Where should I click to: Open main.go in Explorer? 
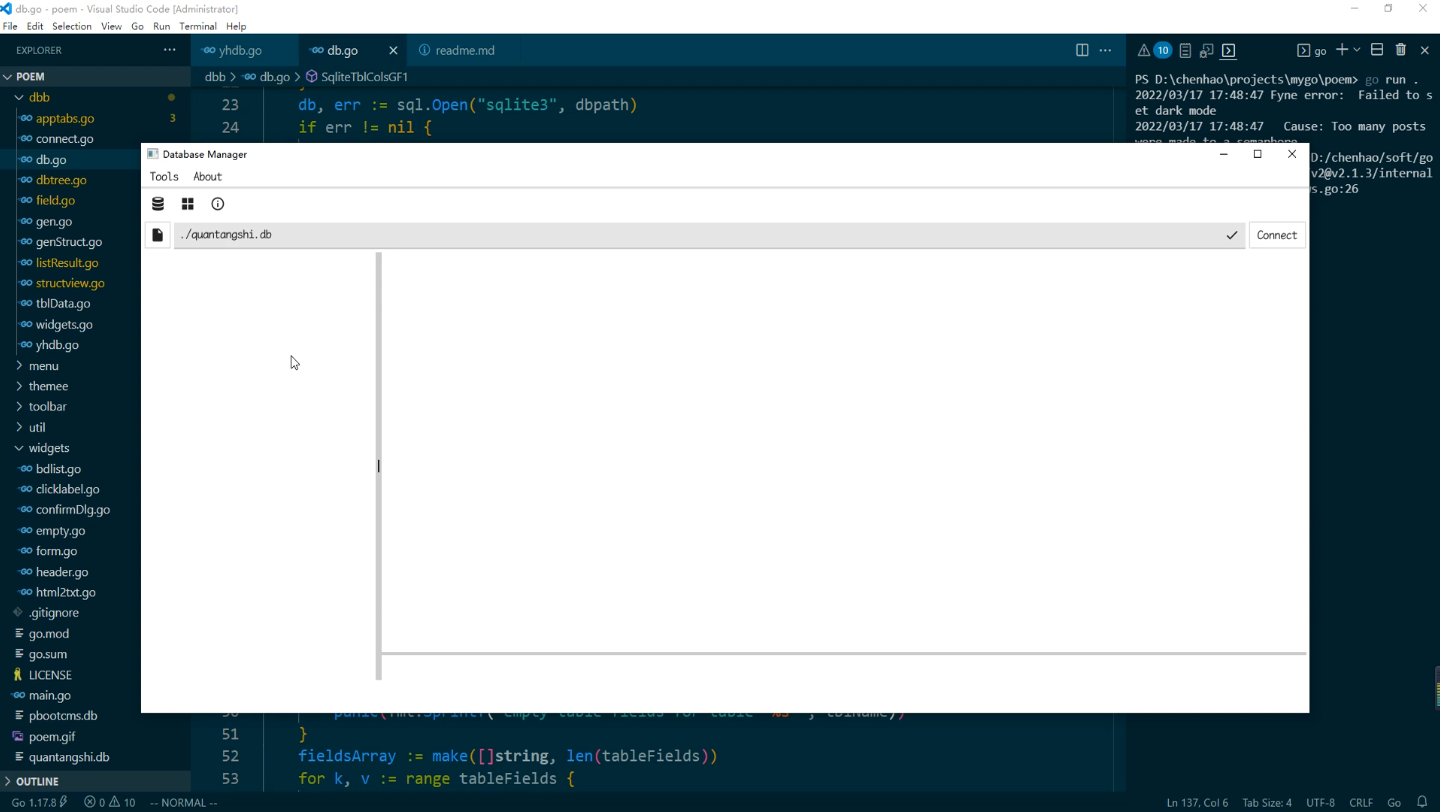click(50, 695)
